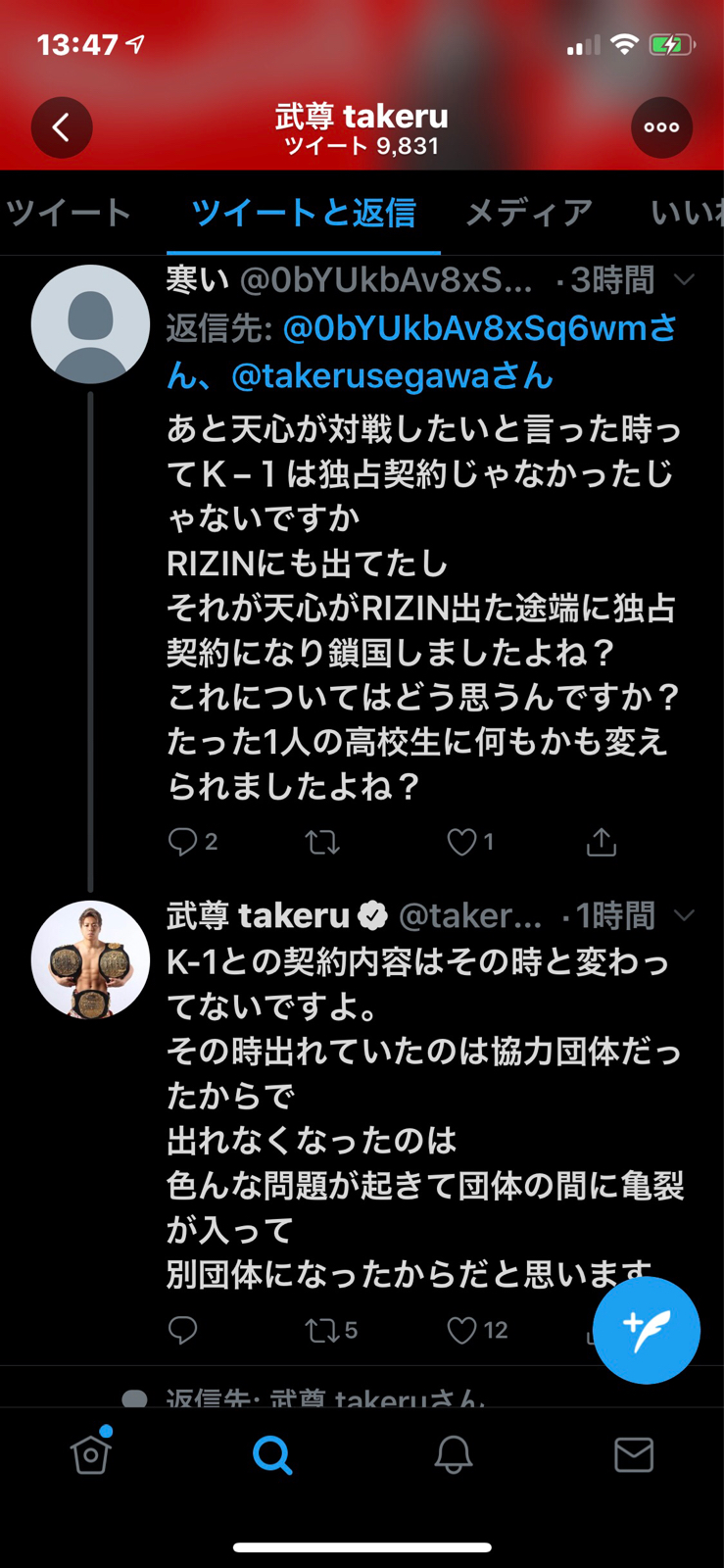
Task: Tap the back arrow button
Action: [x=62, y=127]
